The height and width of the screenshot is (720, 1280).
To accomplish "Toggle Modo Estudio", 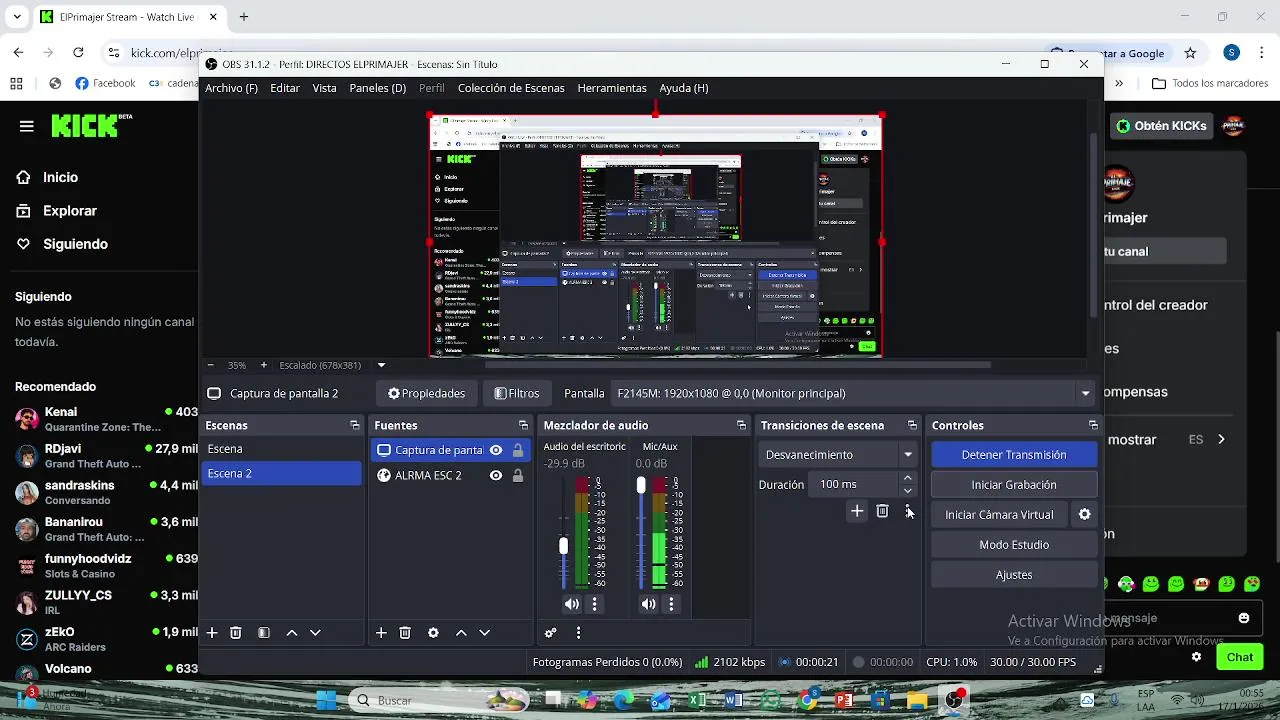I will click(1014, 545).
